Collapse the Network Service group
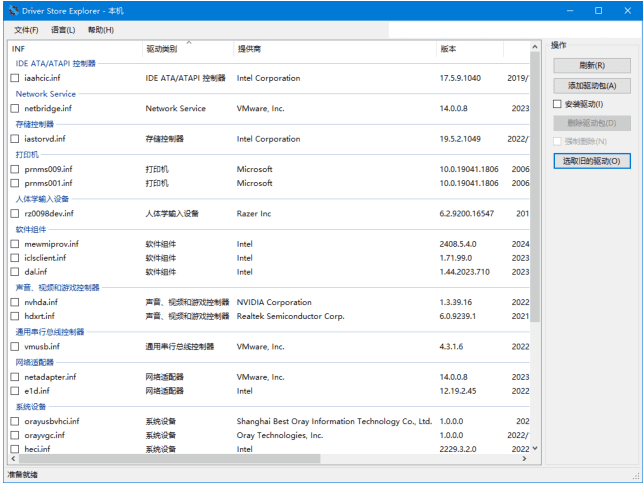644x484 pixels. click(45, 94)
